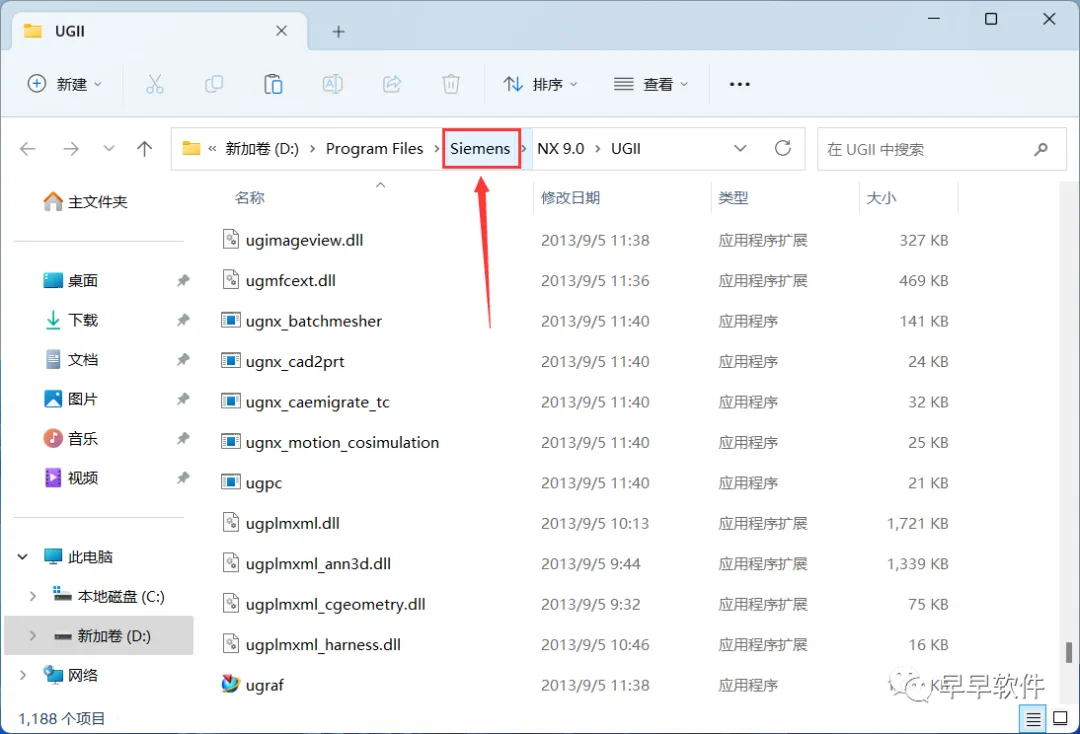Sort by 类型 column header
Image resolution: width=1080 pixels, height=734 pixels.
[x=733, y=198]
